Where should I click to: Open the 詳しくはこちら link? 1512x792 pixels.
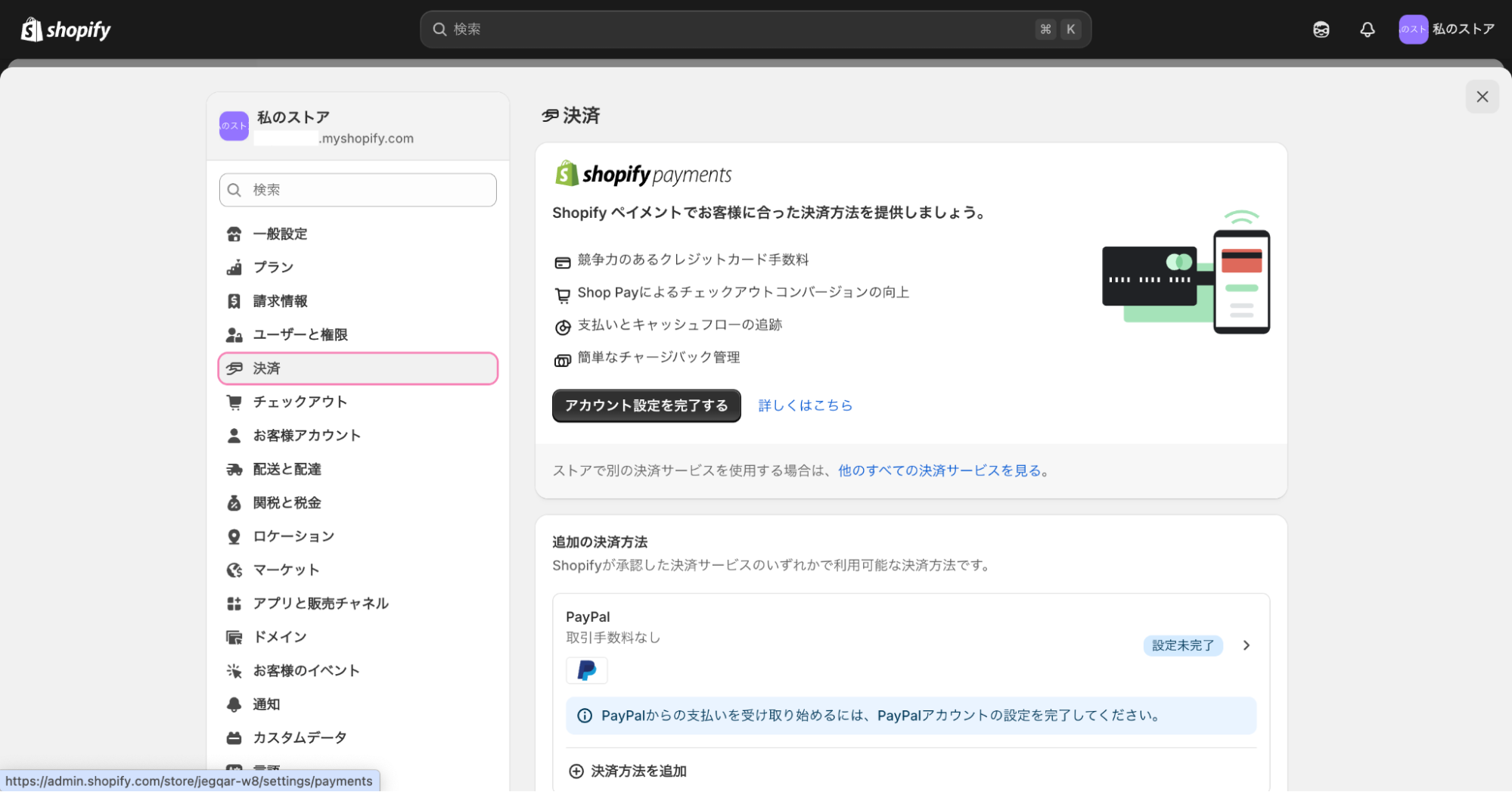[804, 405]
